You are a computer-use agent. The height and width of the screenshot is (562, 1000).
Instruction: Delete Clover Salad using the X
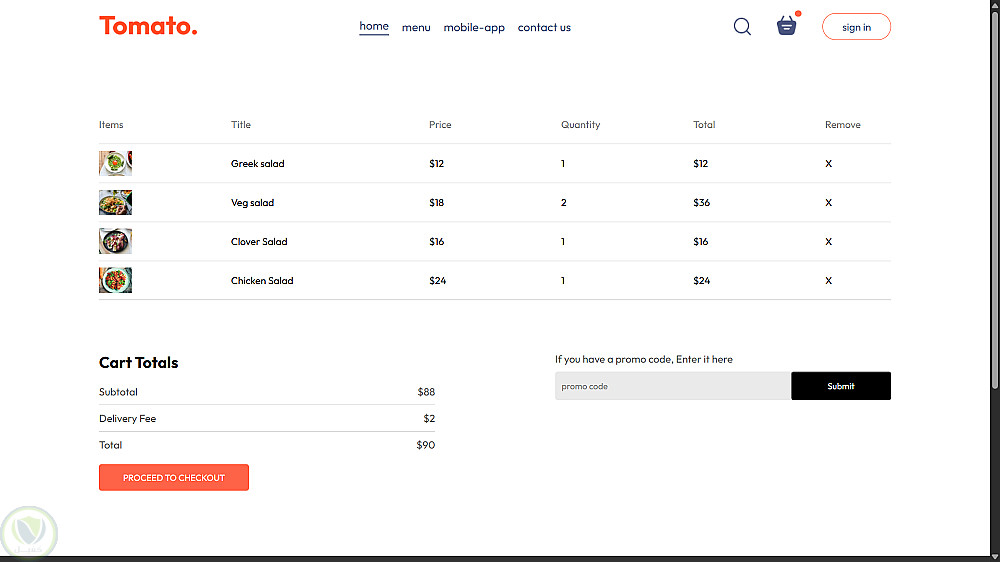point(828,242)
